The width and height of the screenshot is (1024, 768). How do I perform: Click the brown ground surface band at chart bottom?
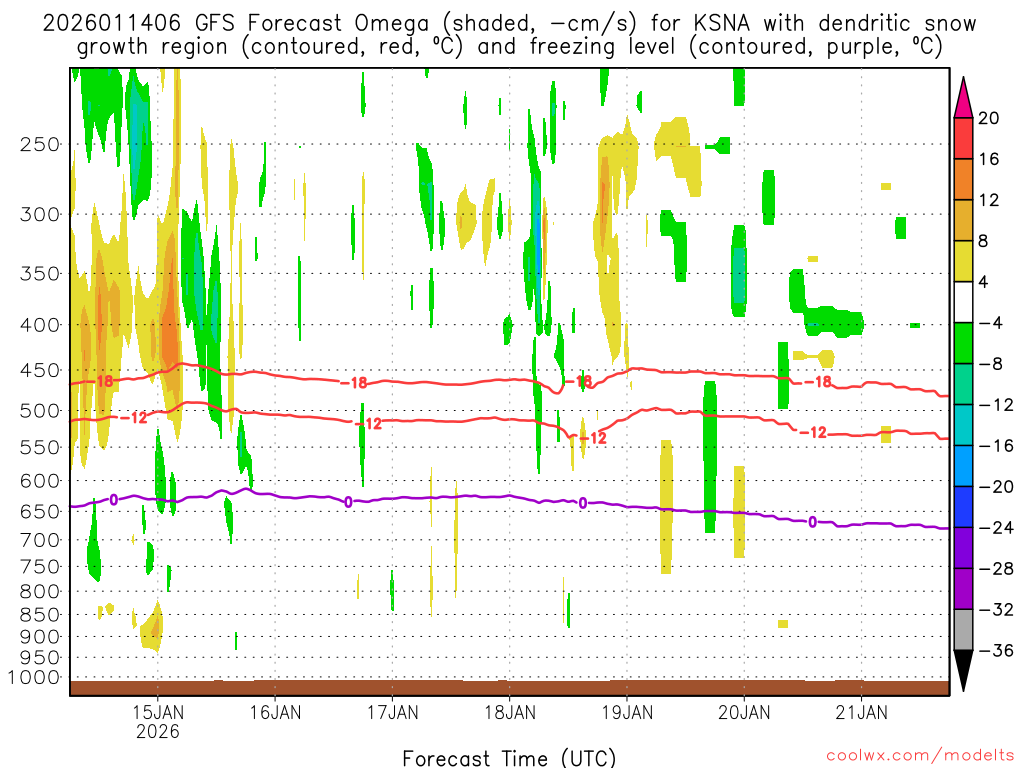[509, 688]
